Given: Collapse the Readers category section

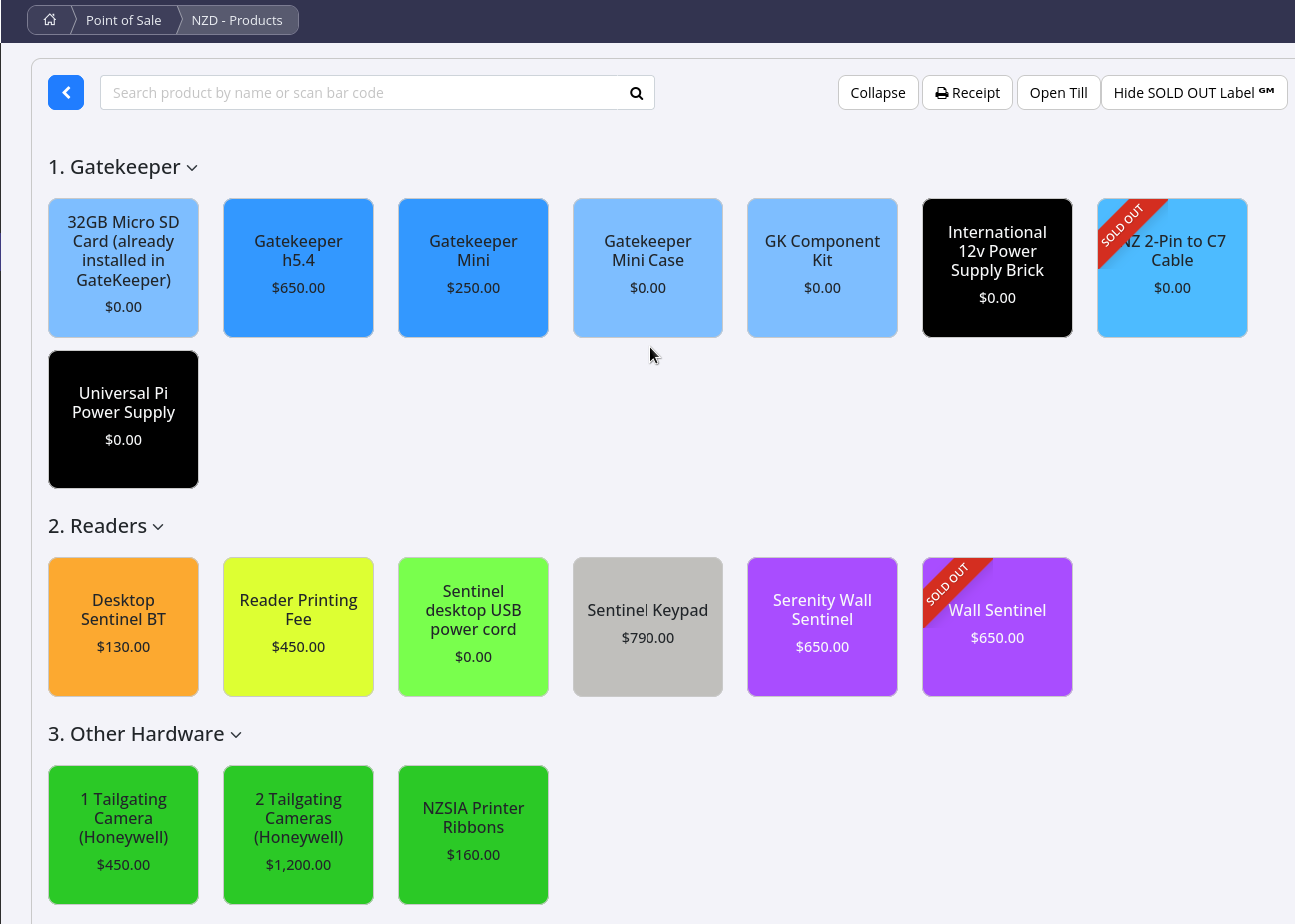Looking at the screenshot, I should click(158, 527).
